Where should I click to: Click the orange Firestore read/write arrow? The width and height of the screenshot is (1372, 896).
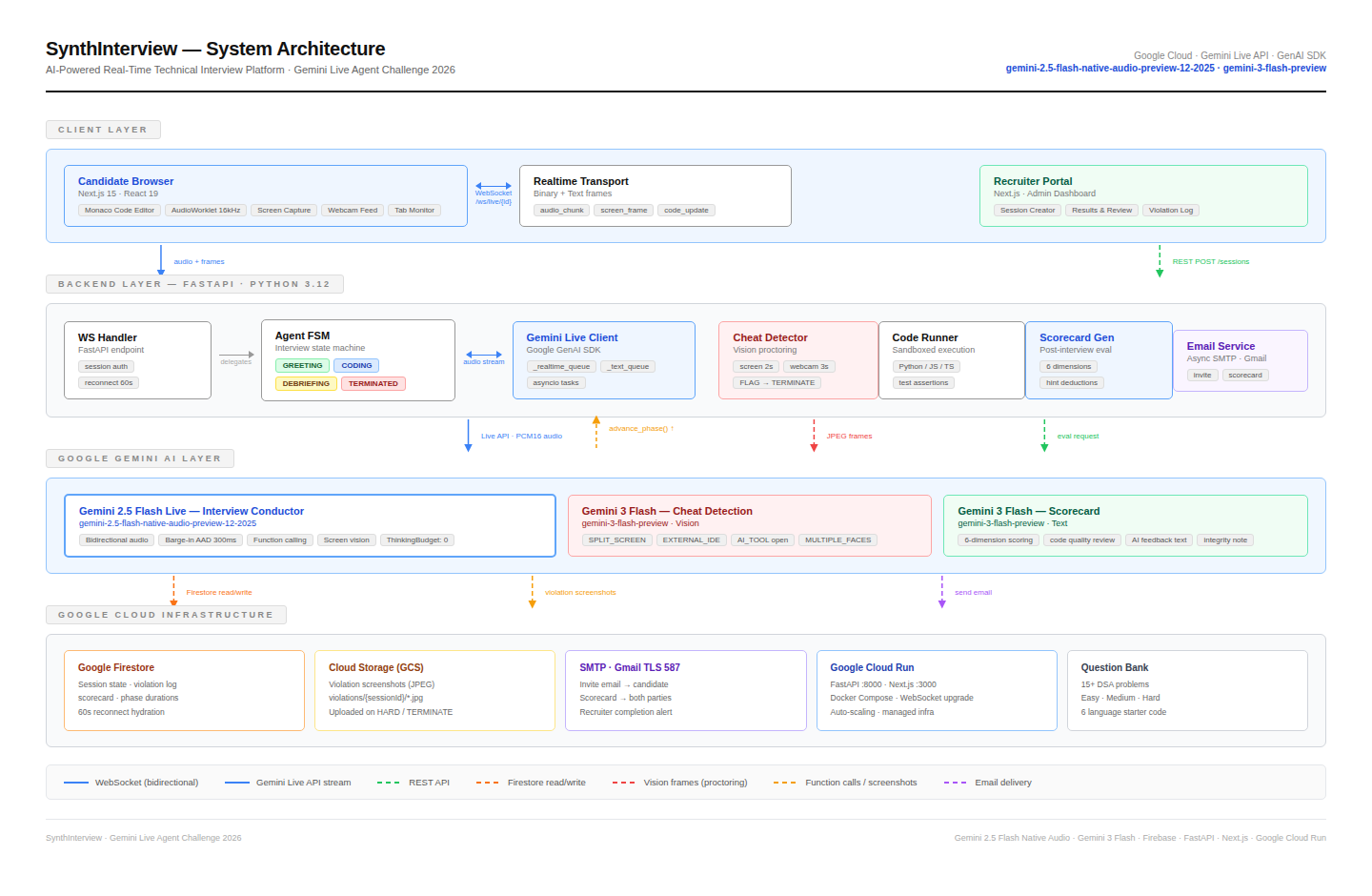(173, 591)
